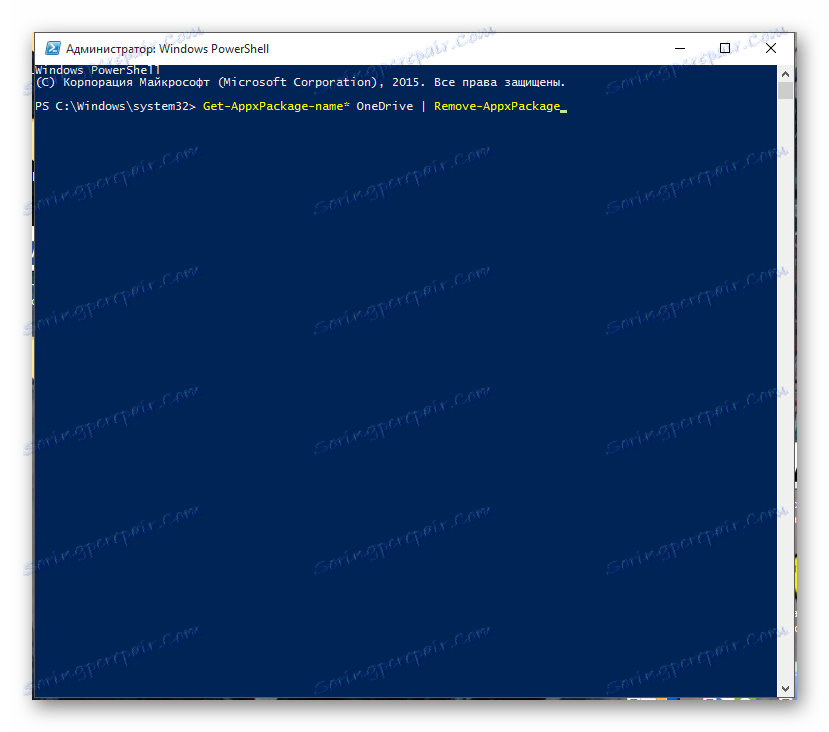Click the Get-AppxPackage-name* command text
The image size is (829, 732).
pos(276,106)
